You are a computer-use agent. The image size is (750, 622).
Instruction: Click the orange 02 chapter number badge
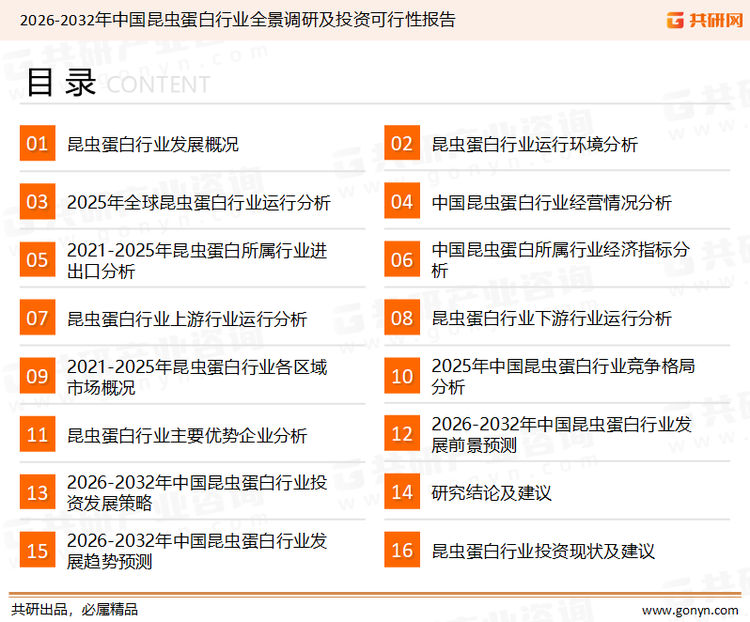coord(402,145)
